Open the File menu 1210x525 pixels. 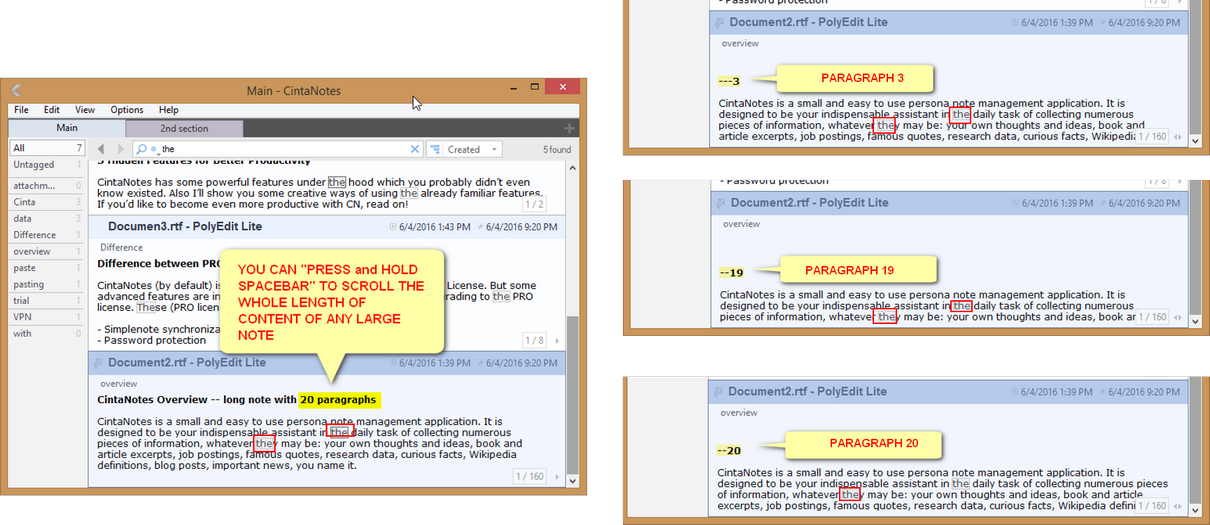[x=21, y=110]
